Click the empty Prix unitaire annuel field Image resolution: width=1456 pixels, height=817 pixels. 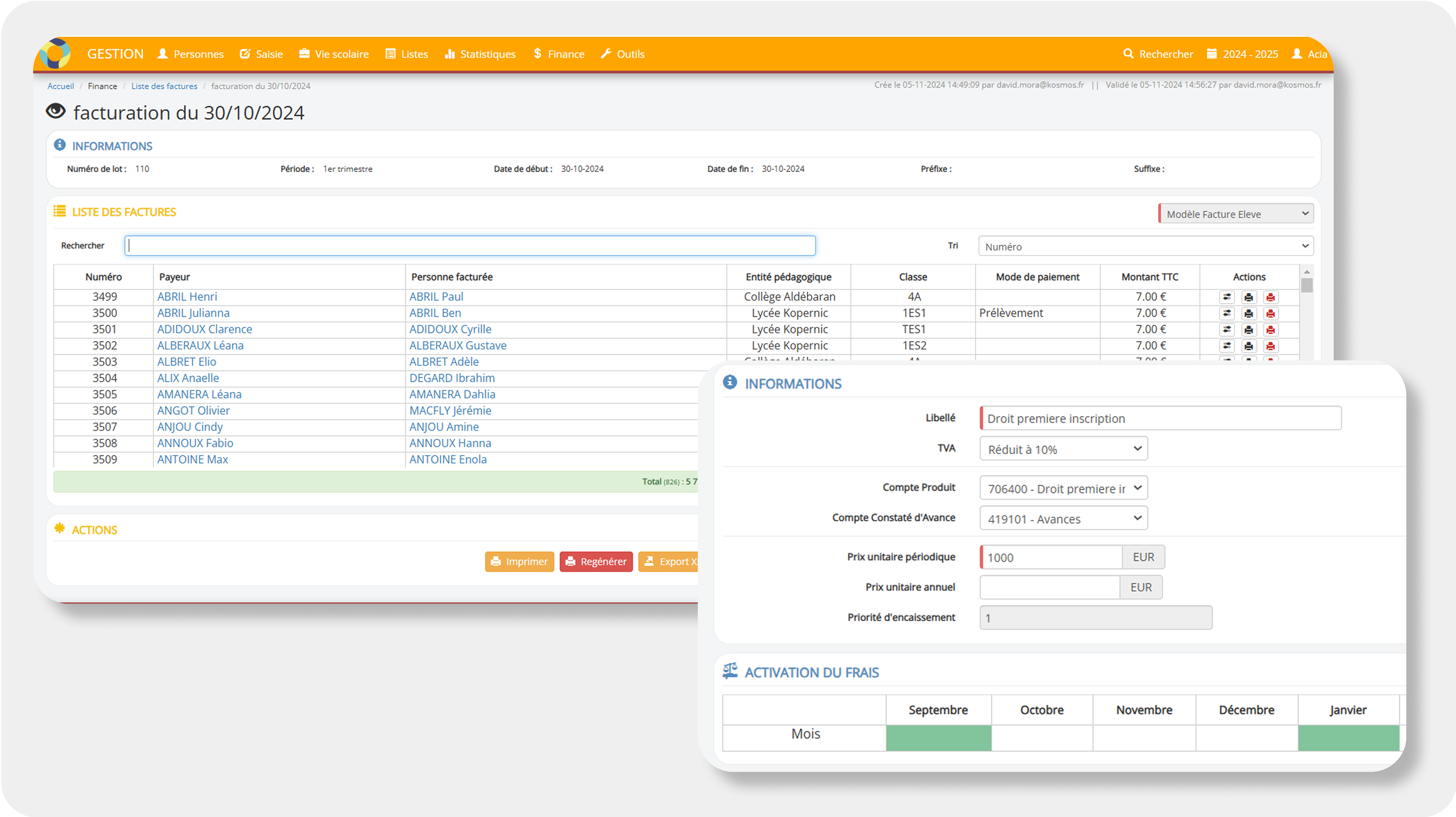[1050, 587]
